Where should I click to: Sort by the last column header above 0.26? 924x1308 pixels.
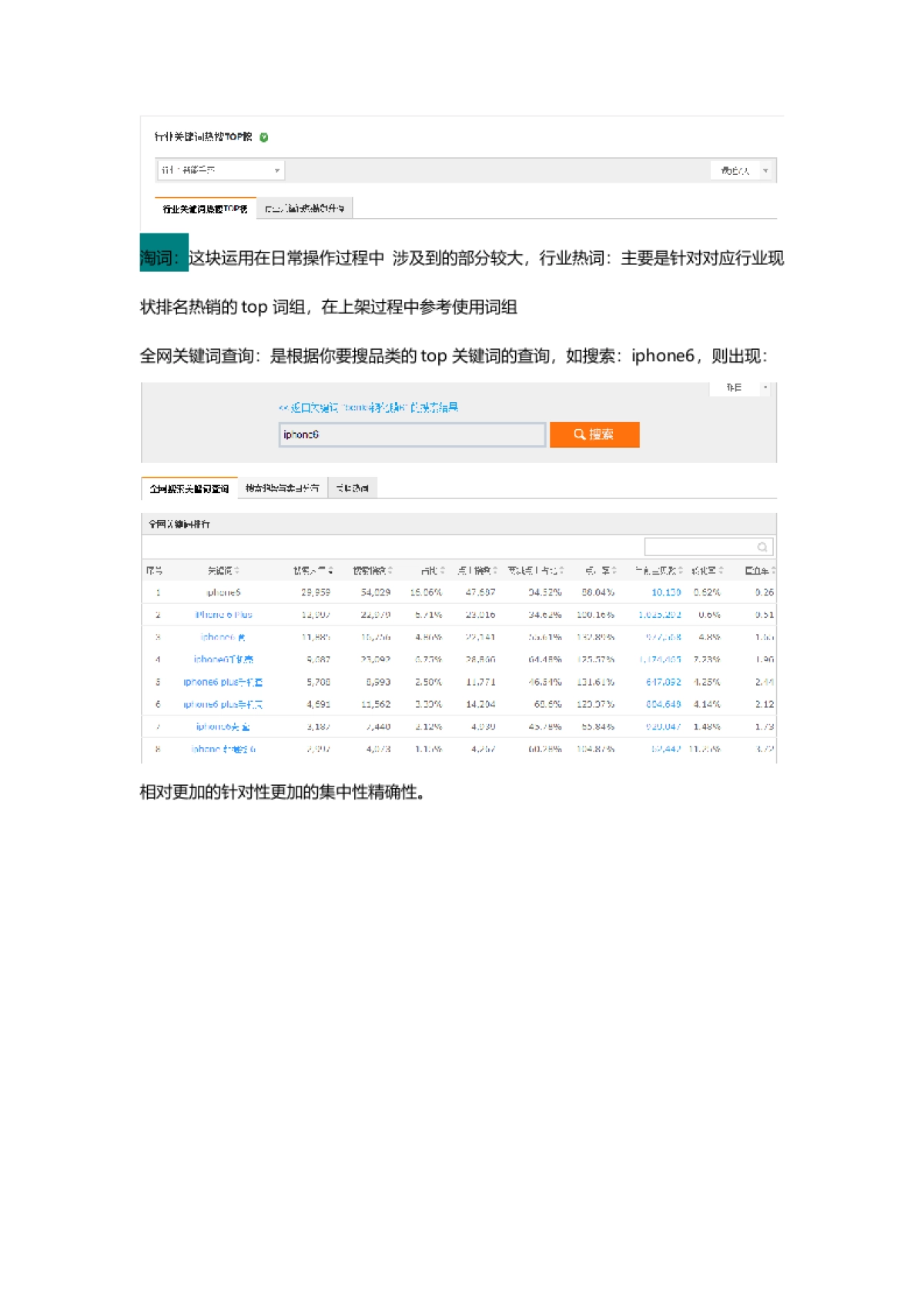760,571
